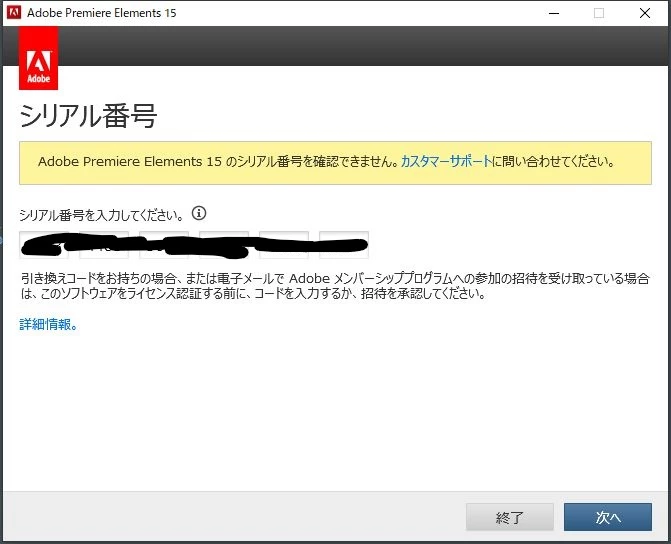This screenshot has width=671, height=544.
Task: Open the カスタマーサポート link
Action: 446,162
